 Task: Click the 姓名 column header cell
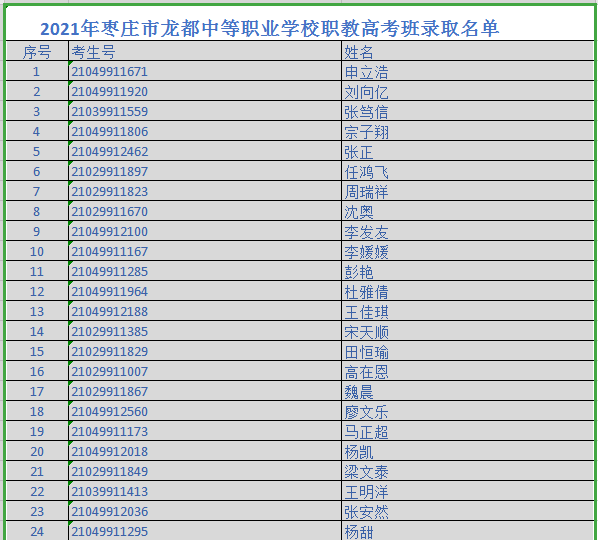click(x=468, y=51)
